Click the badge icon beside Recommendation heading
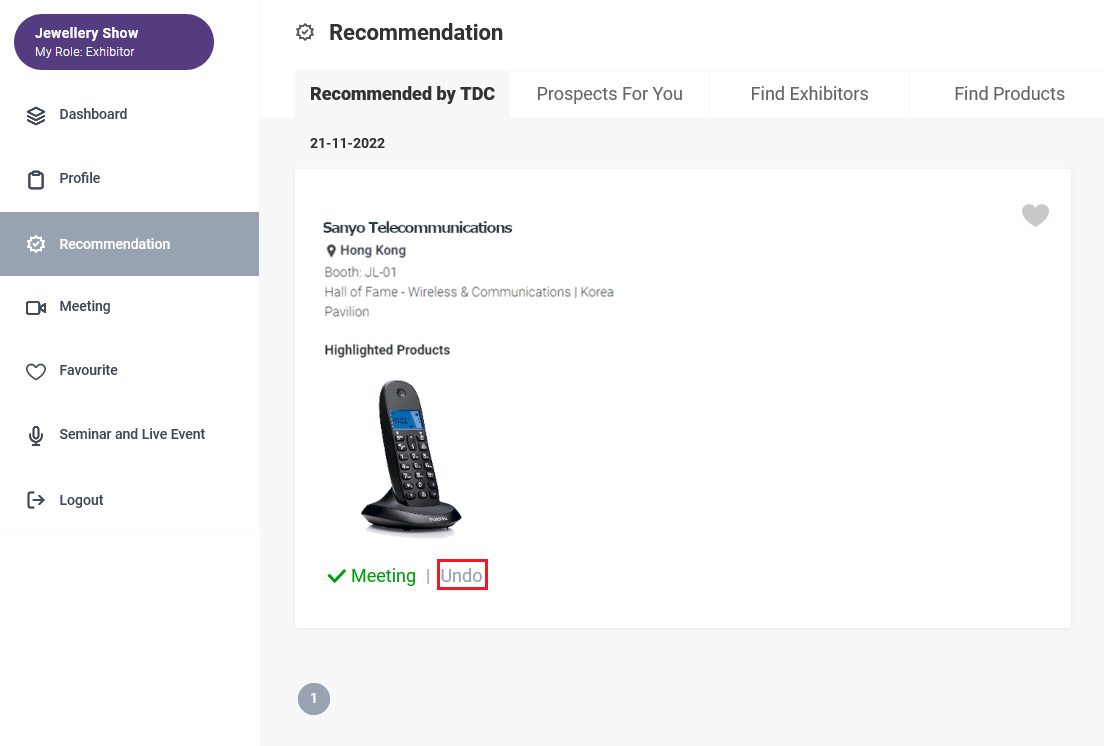 (305, 32)
